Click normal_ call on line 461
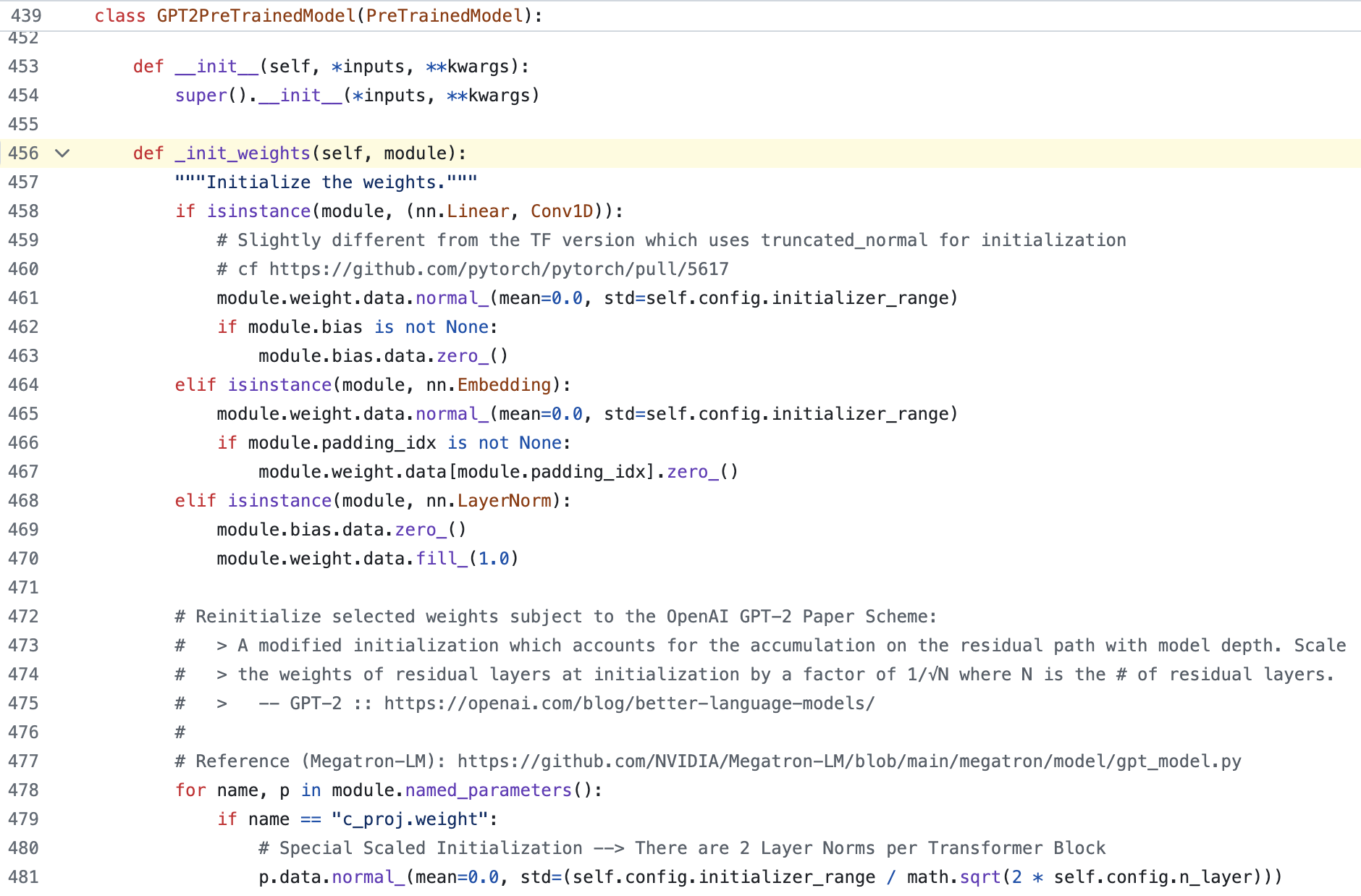Image resolution: width=1361 pixels, height=896 pixels. click(452, 298)
